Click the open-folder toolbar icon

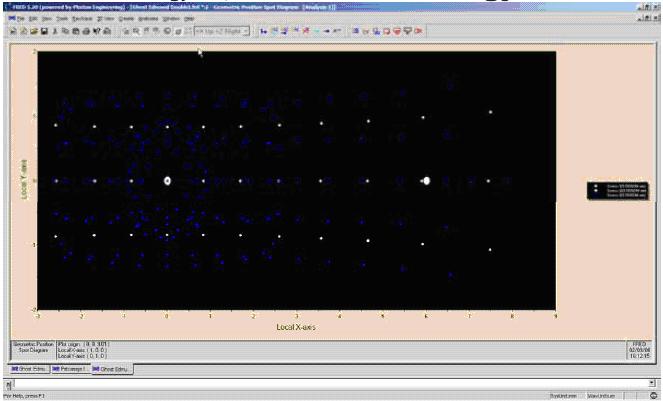[34, 31]
